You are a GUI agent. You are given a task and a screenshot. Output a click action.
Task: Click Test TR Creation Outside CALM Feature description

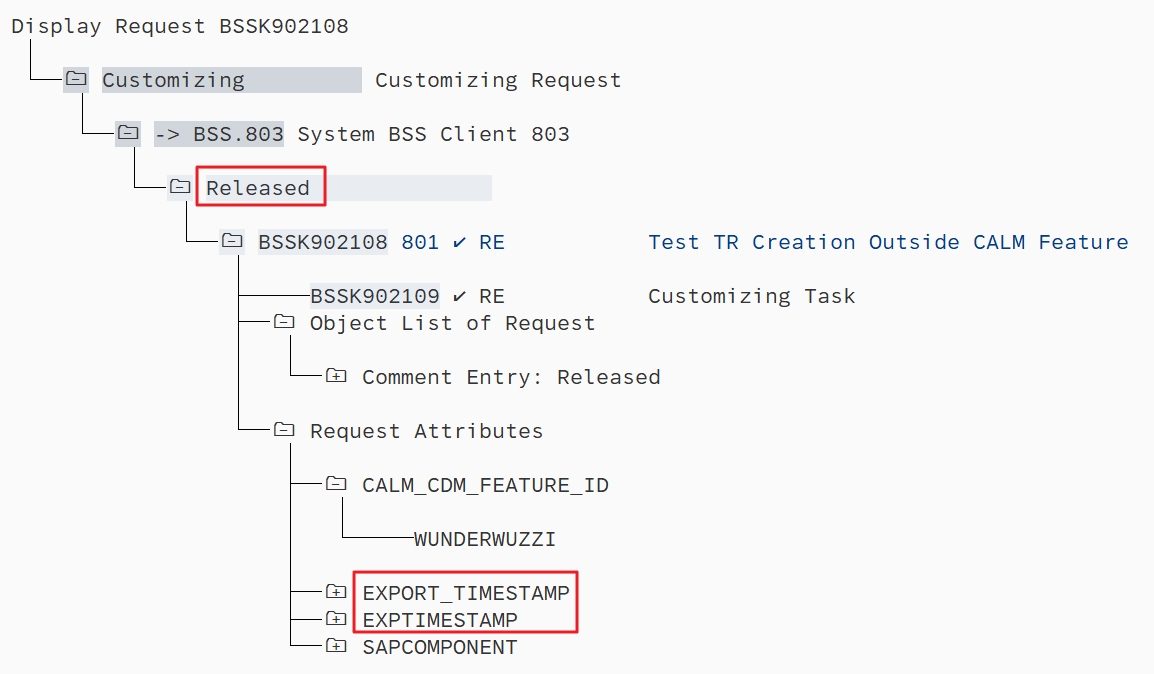click(887, 242)
